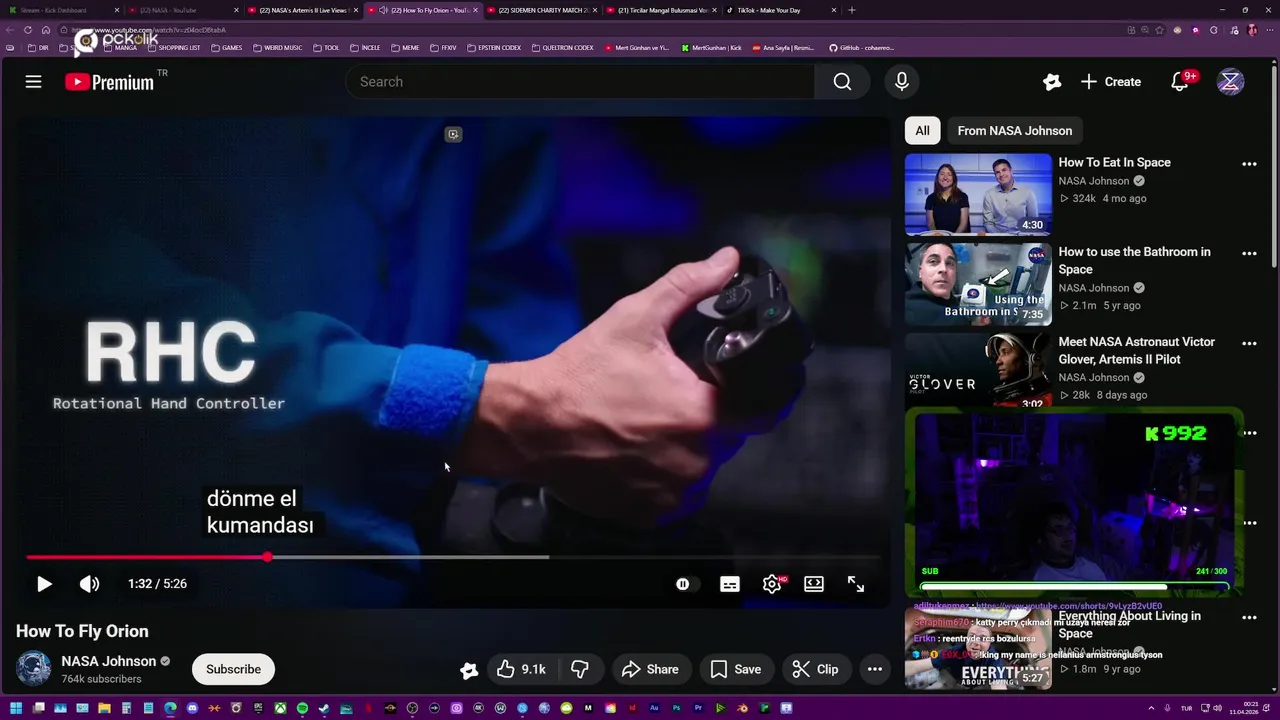
Task: Open Premiere Pro from taskbar
Action: click(x=698, y=709)
